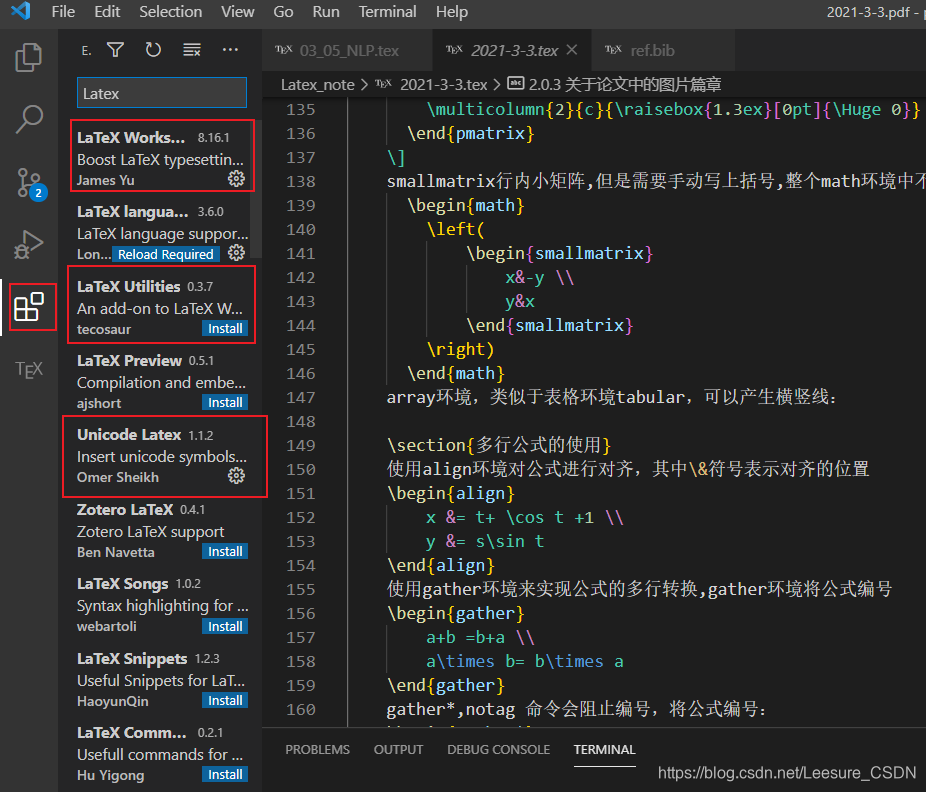Click Latex_note in the breadcrumb path
The width and height of the screenshot is (926, 792).
[x=317, y=85]
